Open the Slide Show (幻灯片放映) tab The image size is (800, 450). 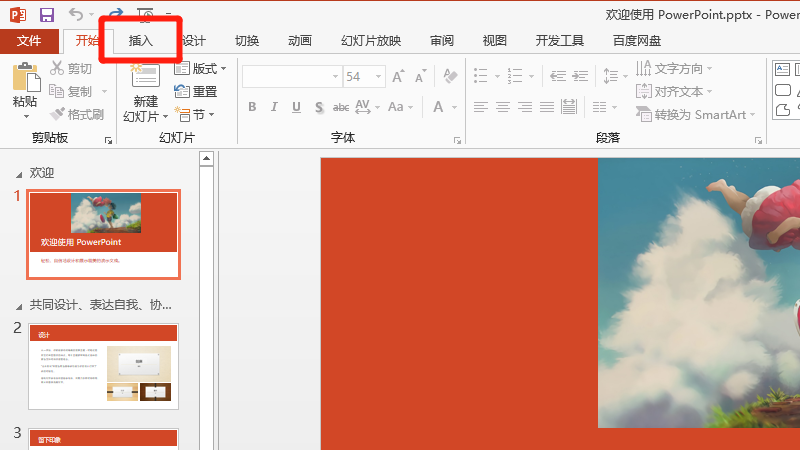click(371, 41)
